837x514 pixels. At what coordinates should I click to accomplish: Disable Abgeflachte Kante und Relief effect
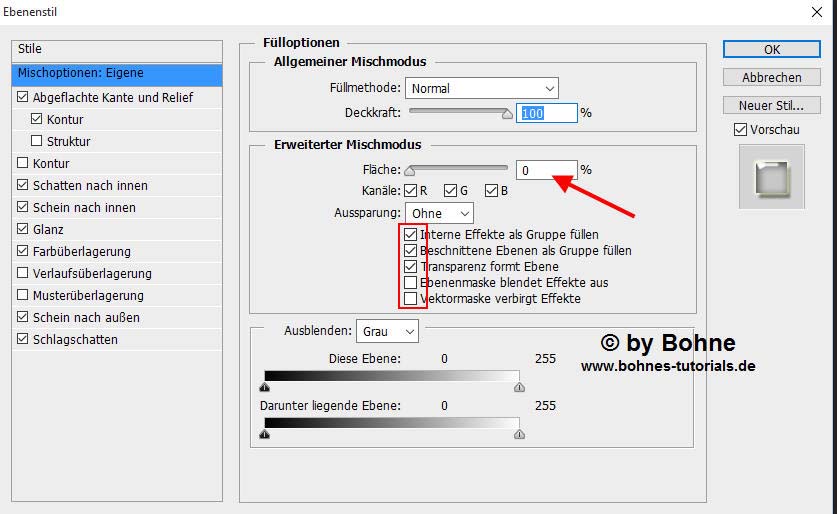(x=23, y=98)
